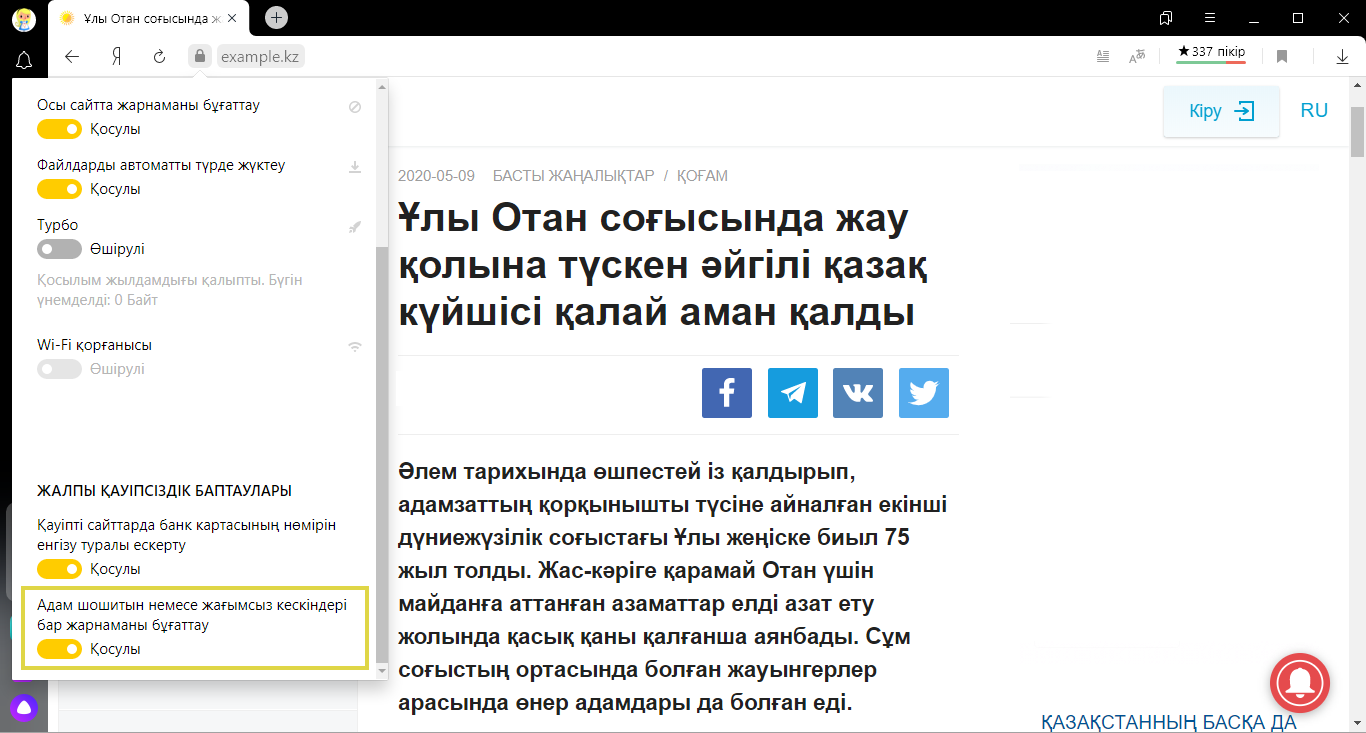
Task: Click the profile avatar icon
Action: click(24, 18)
